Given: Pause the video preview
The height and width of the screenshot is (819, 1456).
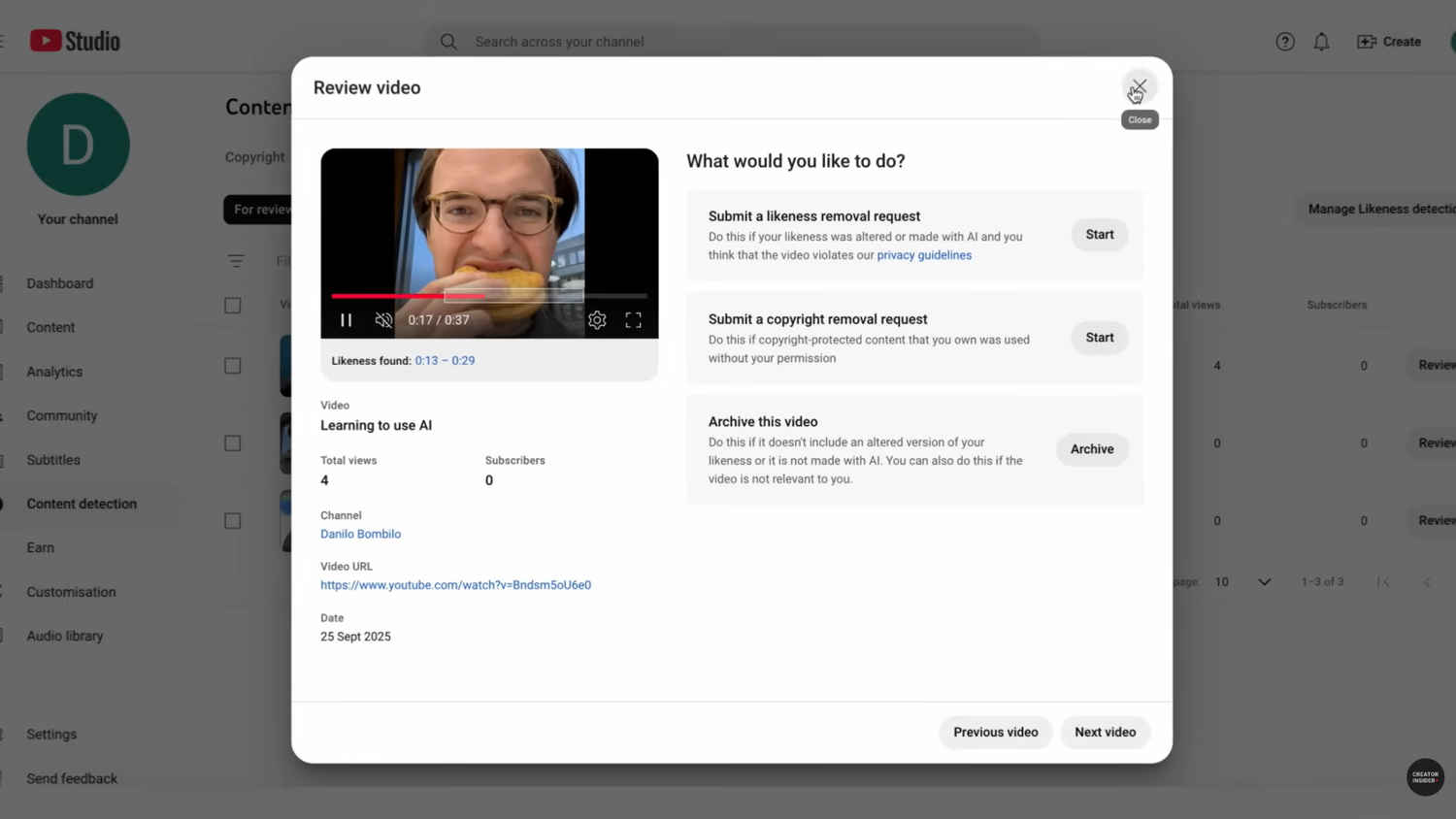Looking at the screenshot, I should coord(346,320).
